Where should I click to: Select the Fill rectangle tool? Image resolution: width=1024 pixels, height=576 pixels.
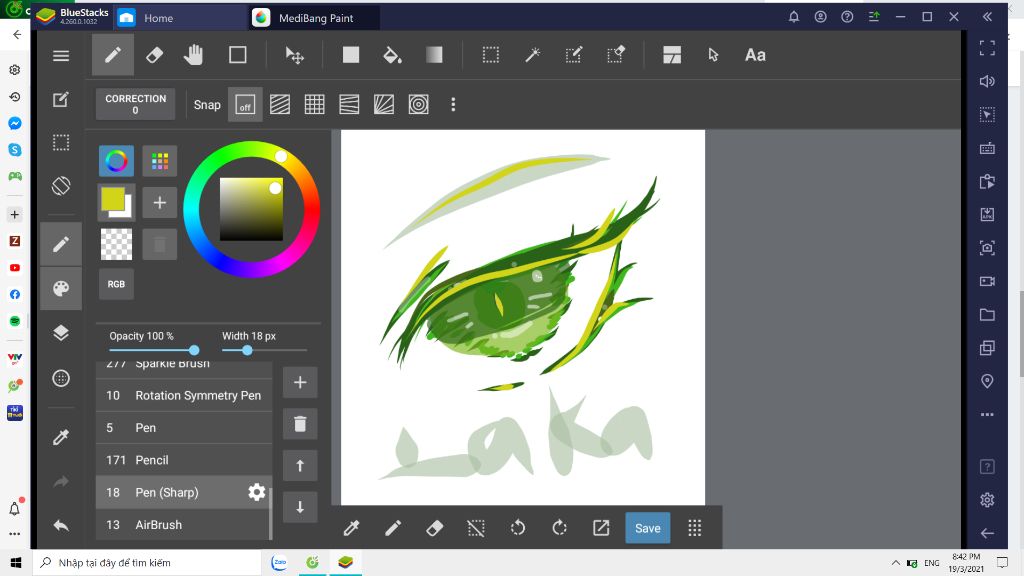click(351, 55)
